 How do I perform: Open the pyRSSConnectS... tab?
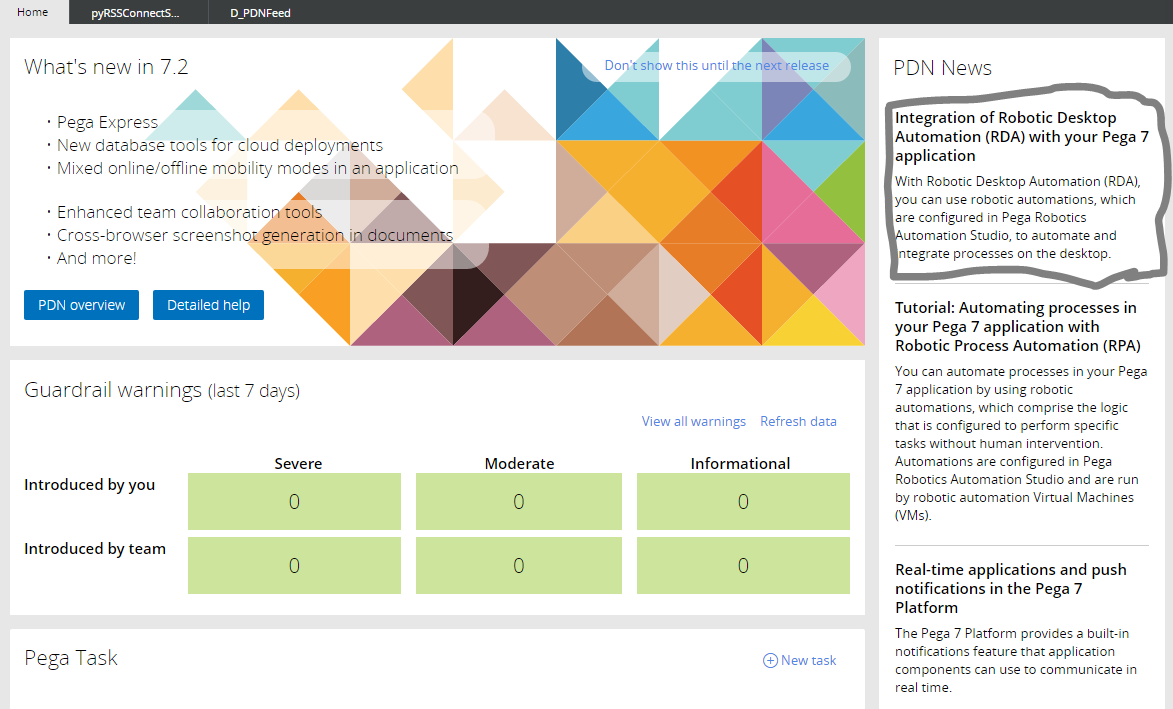pyautogui.click(x=135, y=13)
